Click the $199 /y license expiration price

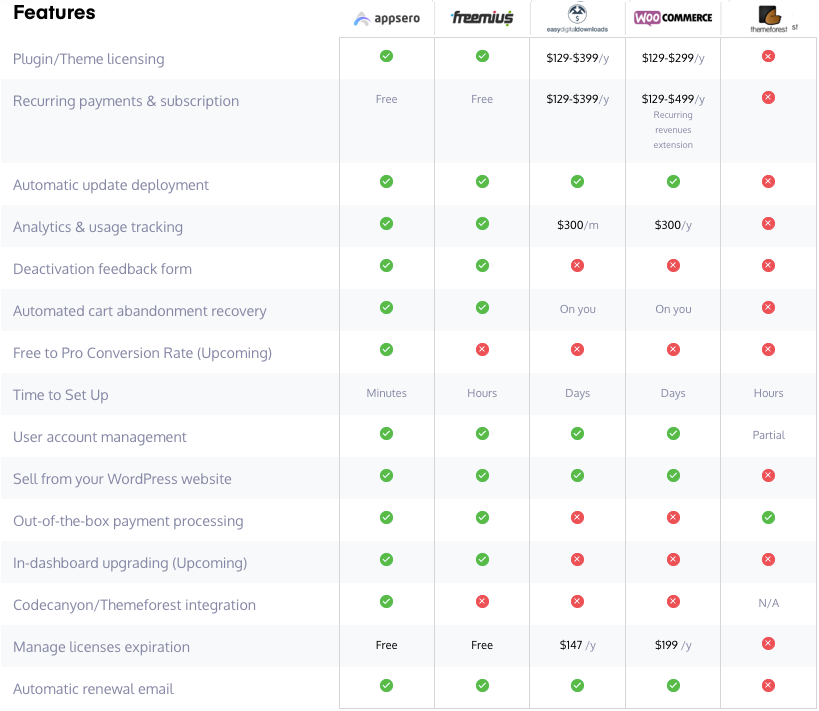[x=673, y=645]
